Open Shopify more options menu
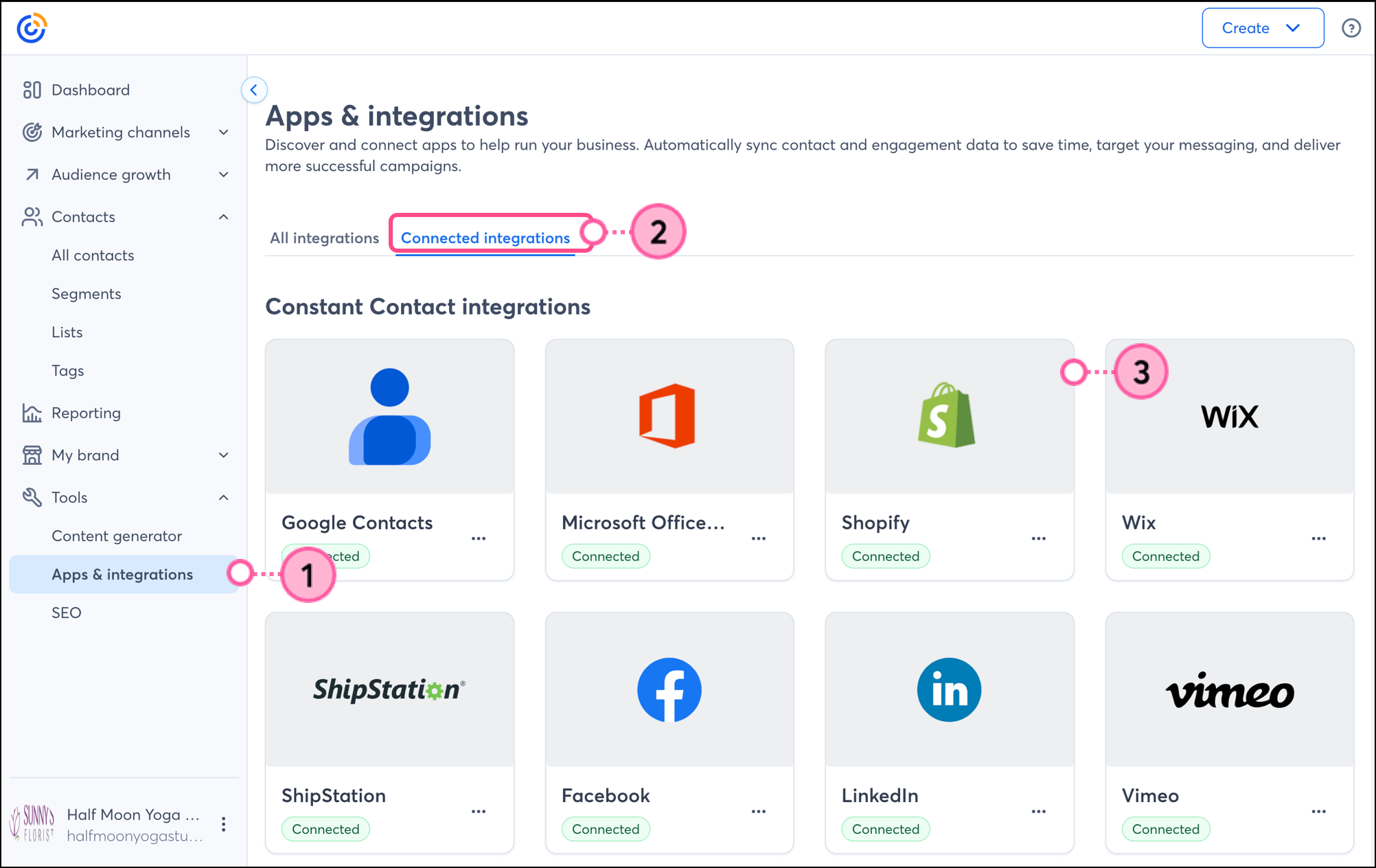 tap(1039, 538)
